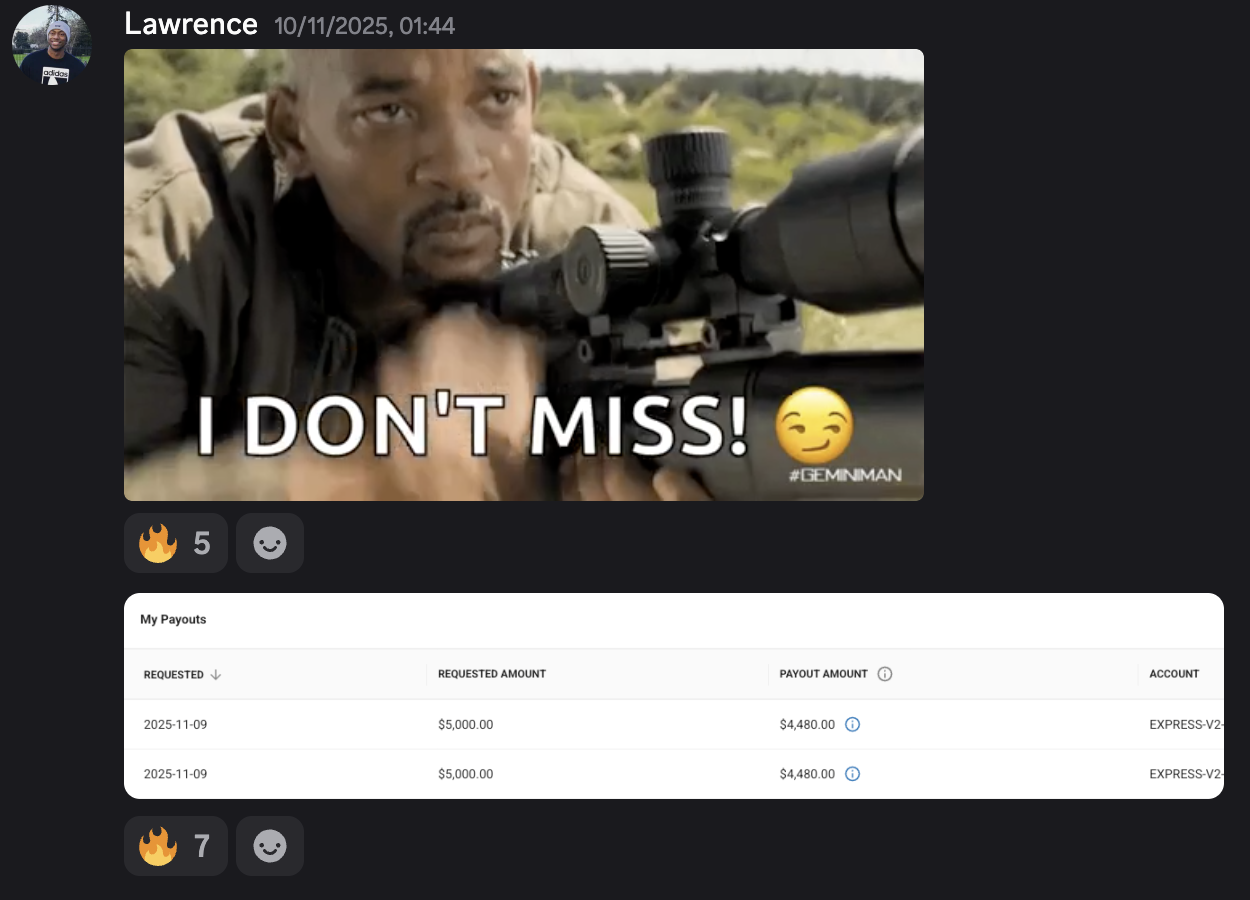
Task: Select the first row 2025-11-09 date
Action: click(175, 725)
